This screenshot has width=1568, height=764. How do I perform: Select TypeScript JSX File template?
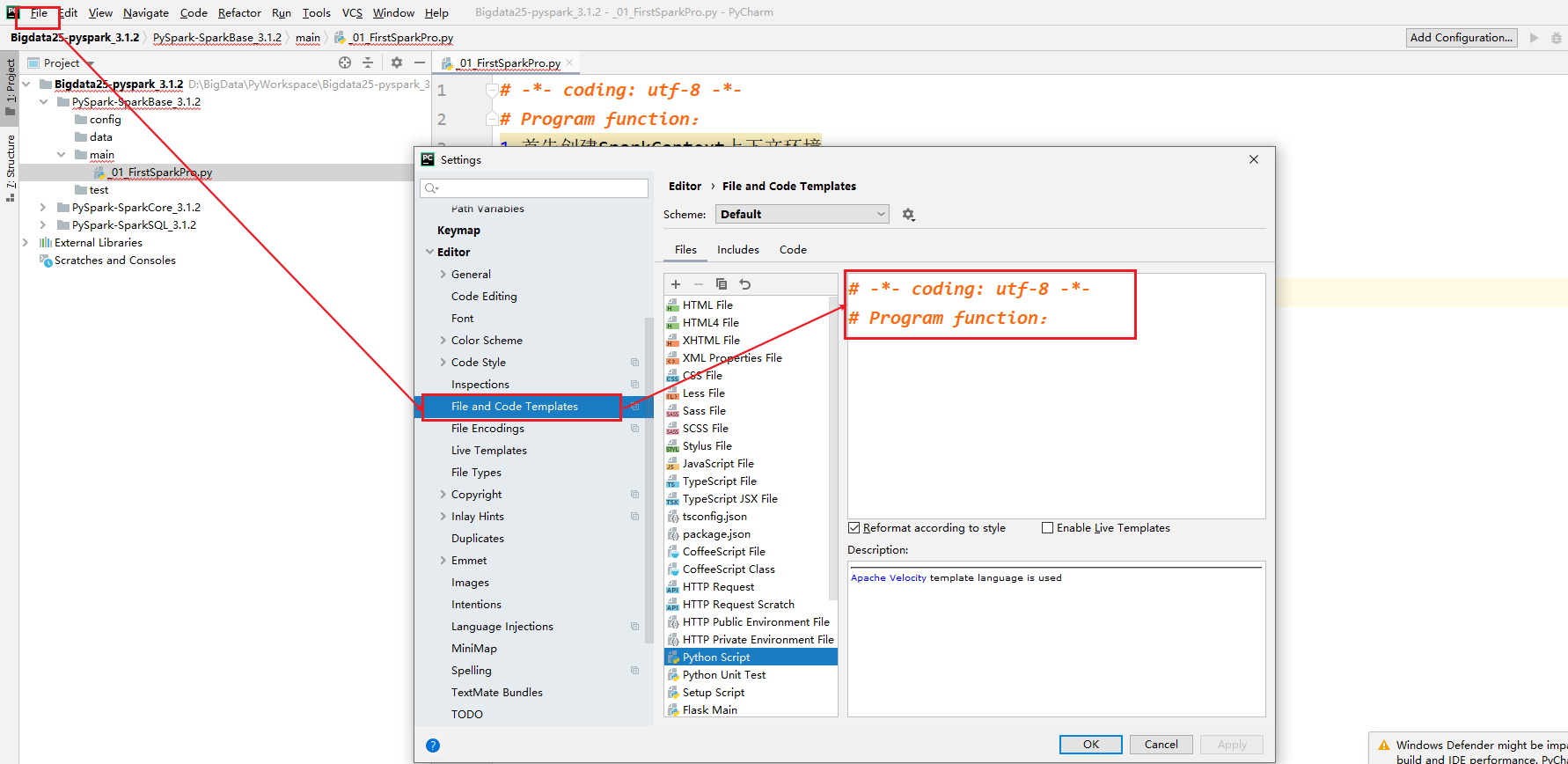[x=751, y=499]
